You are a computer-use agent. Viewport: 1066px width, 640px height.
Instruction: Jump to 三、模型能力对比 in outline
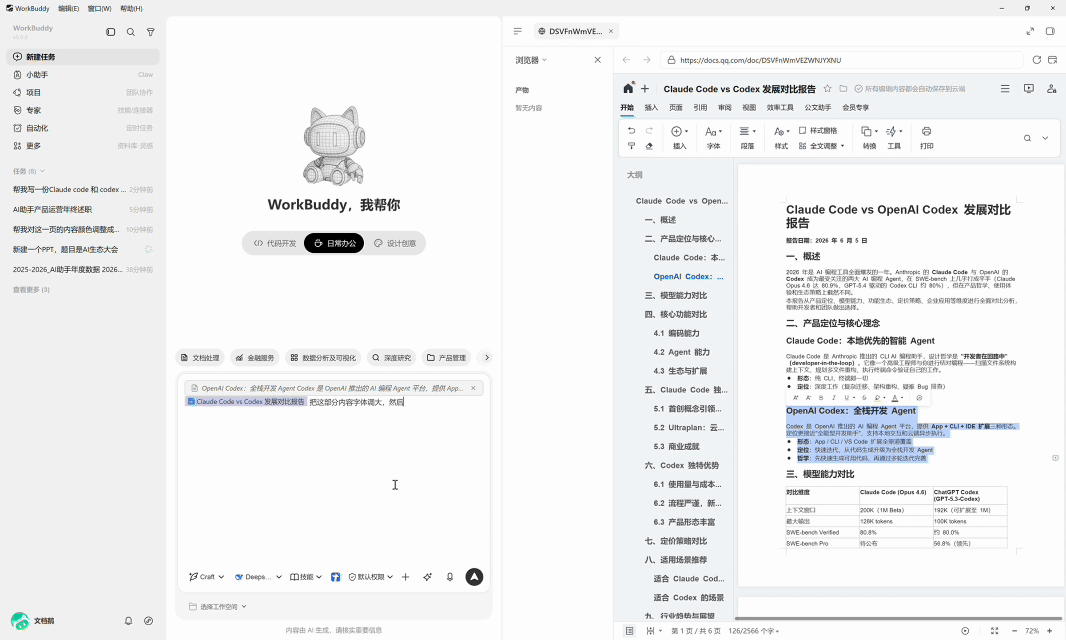point(675,295)
